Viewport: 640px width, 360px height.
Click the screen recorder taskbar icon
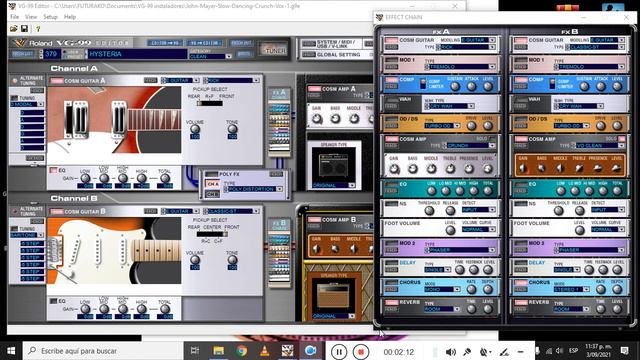pos(311,351)
